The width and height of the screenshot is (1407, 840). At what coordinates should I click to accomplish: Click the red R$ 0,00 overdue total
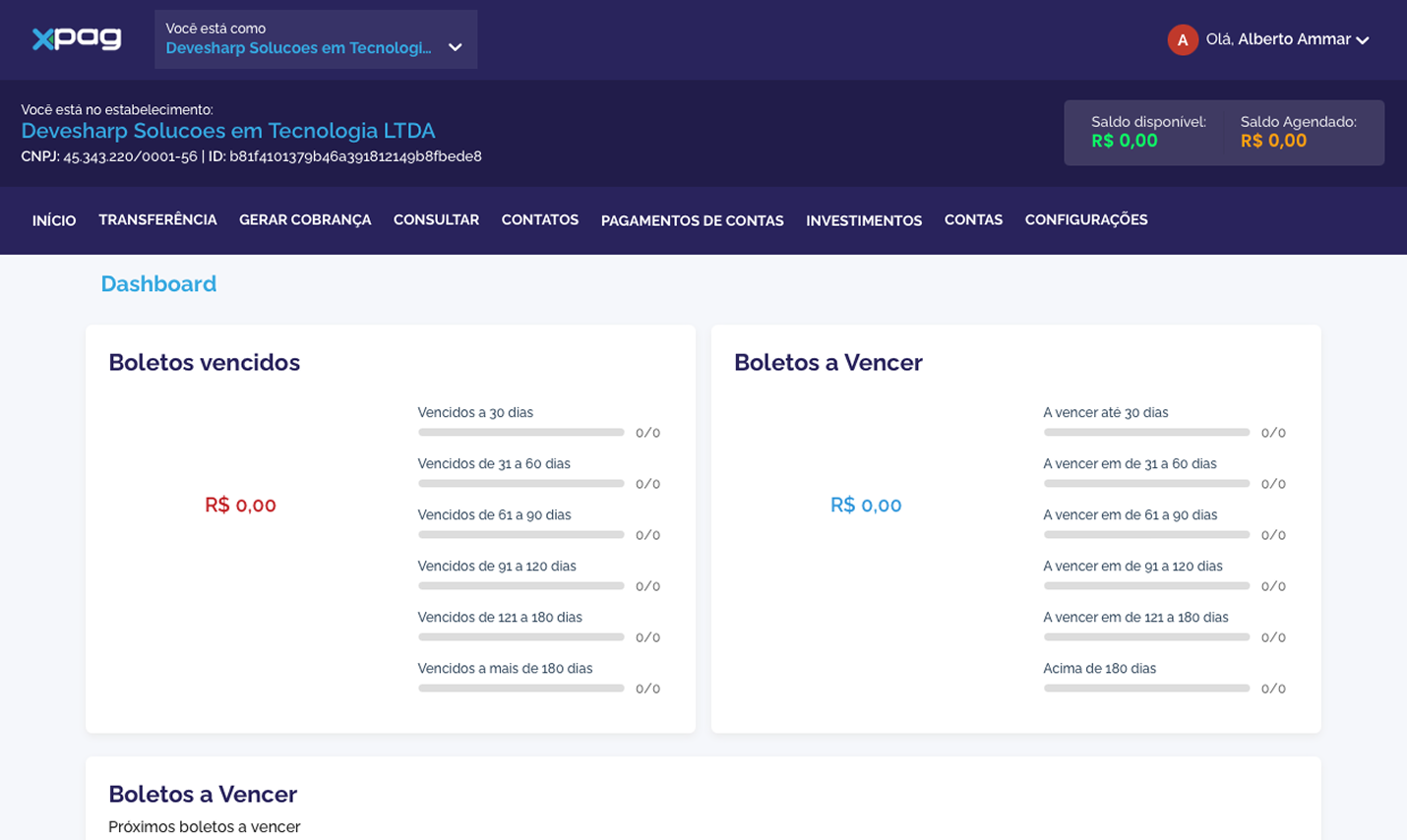click(x=240, y=505)
